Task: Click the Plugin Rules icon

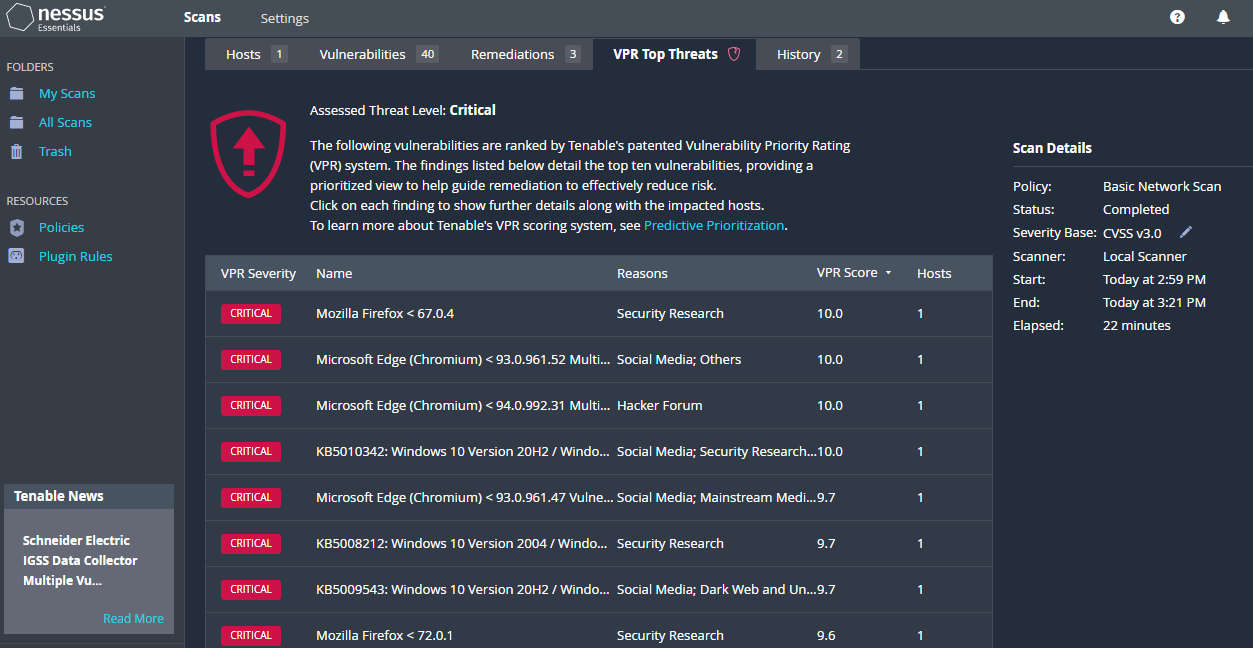Action: tap(17, 256)
